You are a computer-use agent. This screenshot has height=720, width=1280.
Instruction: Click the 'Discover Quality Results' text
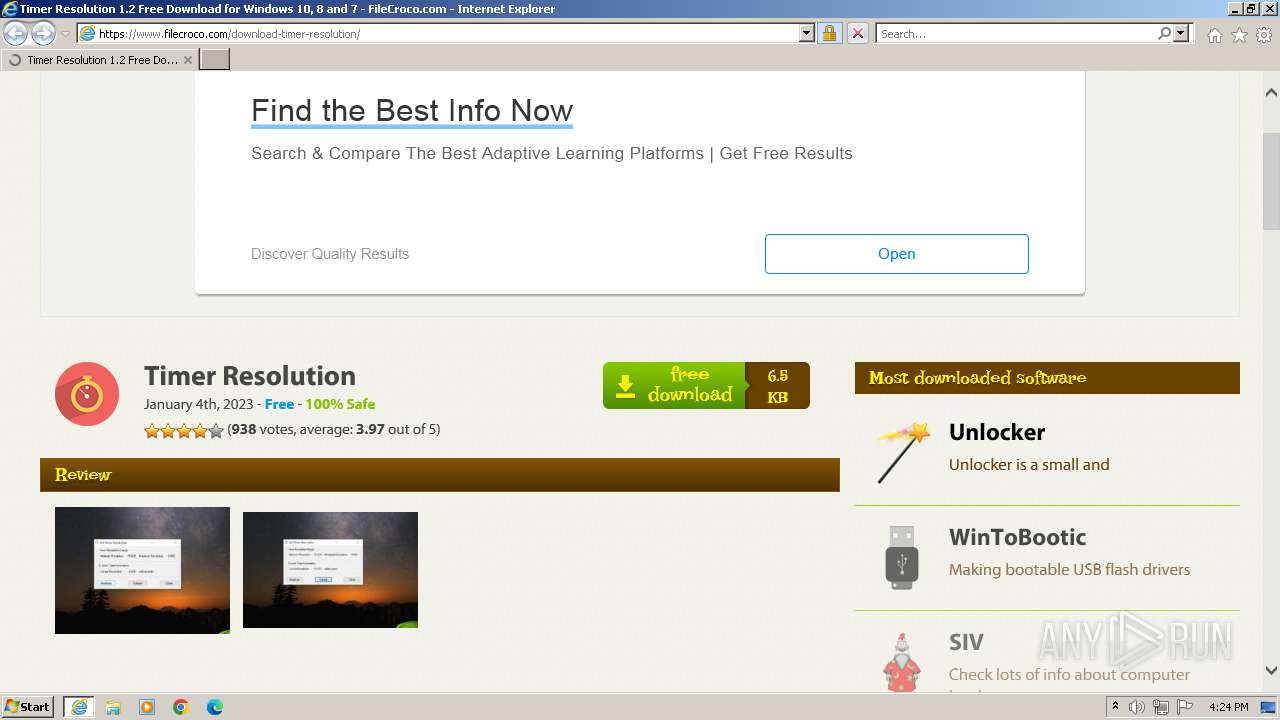330,254
